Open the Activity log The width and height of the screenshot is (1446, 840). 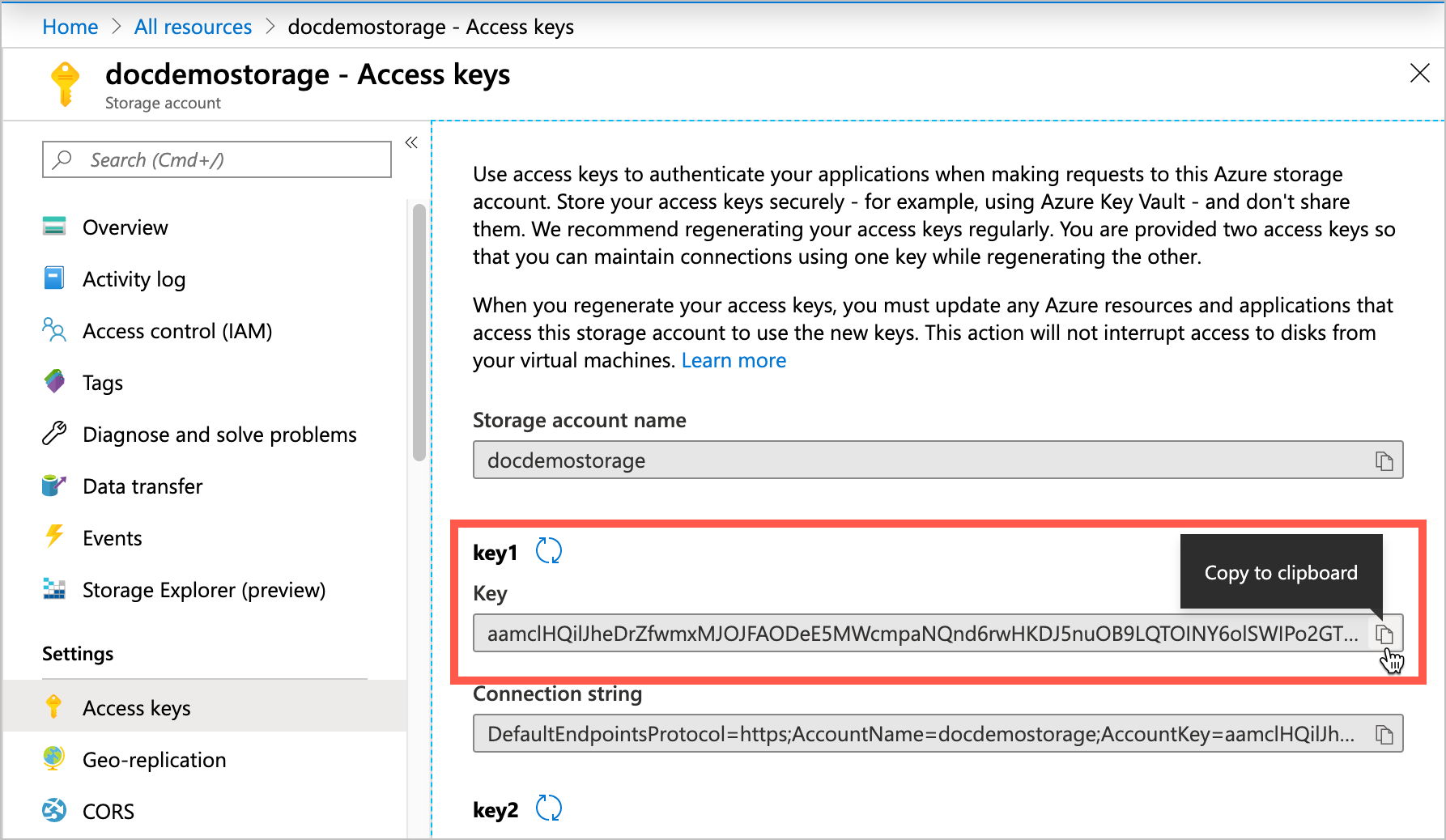pos(134,278)
